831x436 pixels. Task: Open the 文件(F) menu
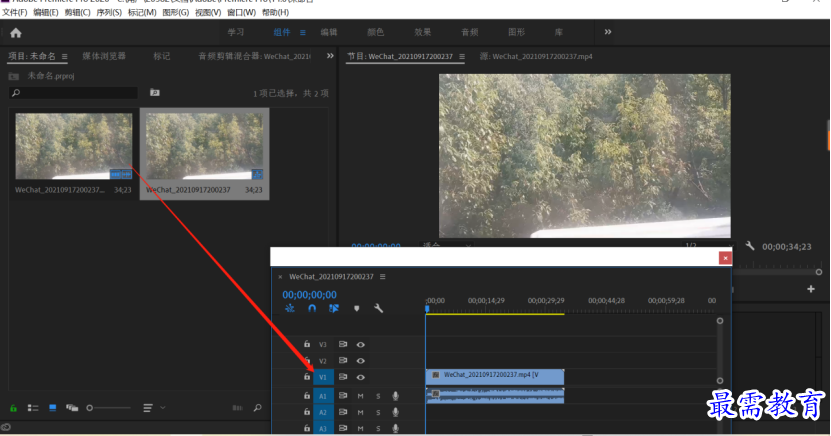pos(15,12)
